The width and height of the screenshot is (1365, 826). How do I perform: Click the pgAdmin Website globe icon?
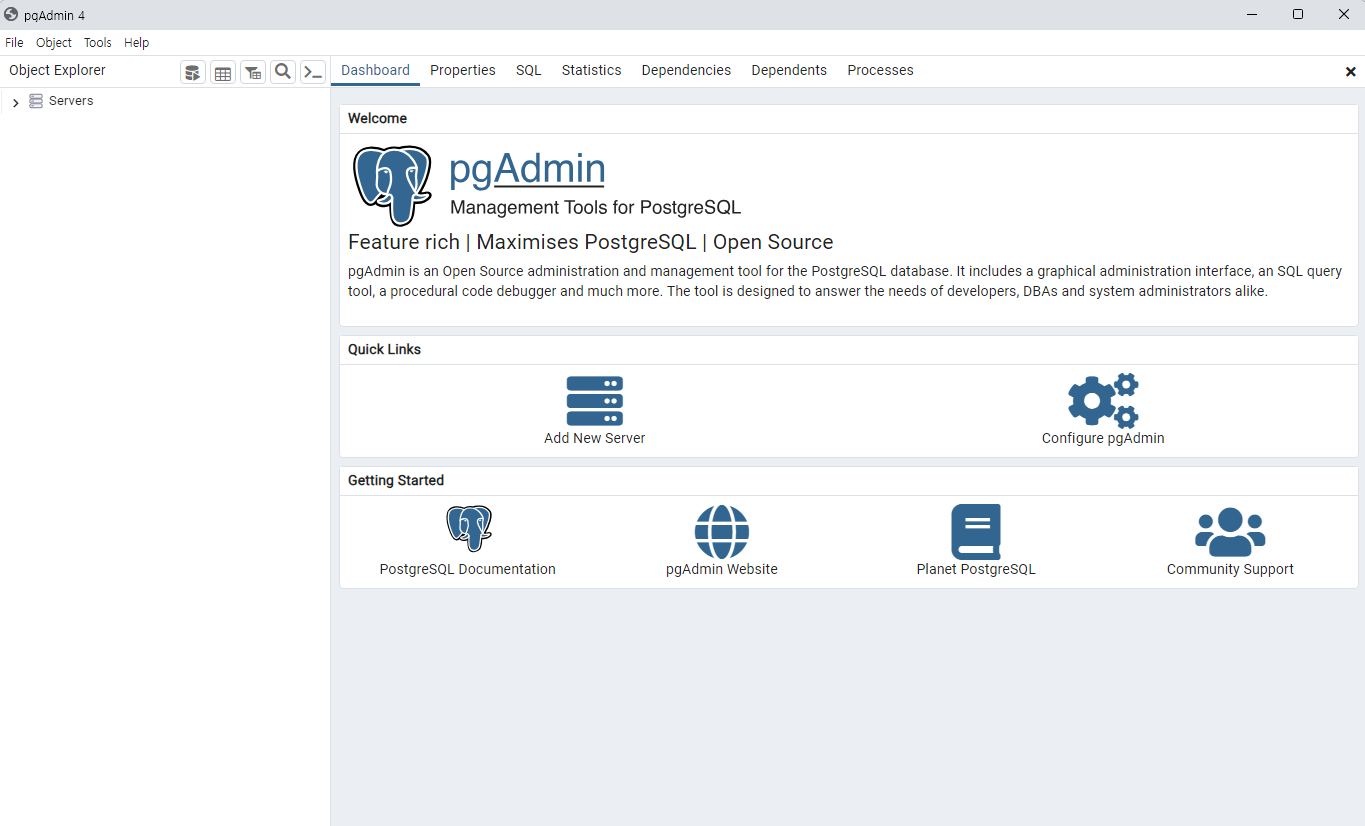tap(722, 532)
